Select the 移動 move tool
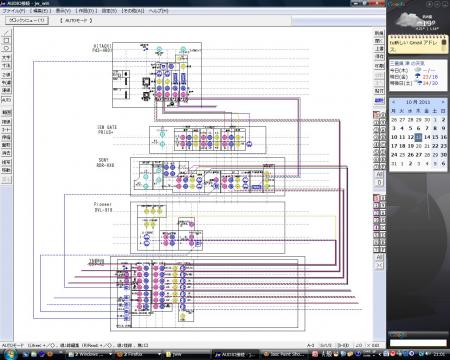Image resolution: width=450 pixels, height=360 pixels. click(x=6, y=170)
